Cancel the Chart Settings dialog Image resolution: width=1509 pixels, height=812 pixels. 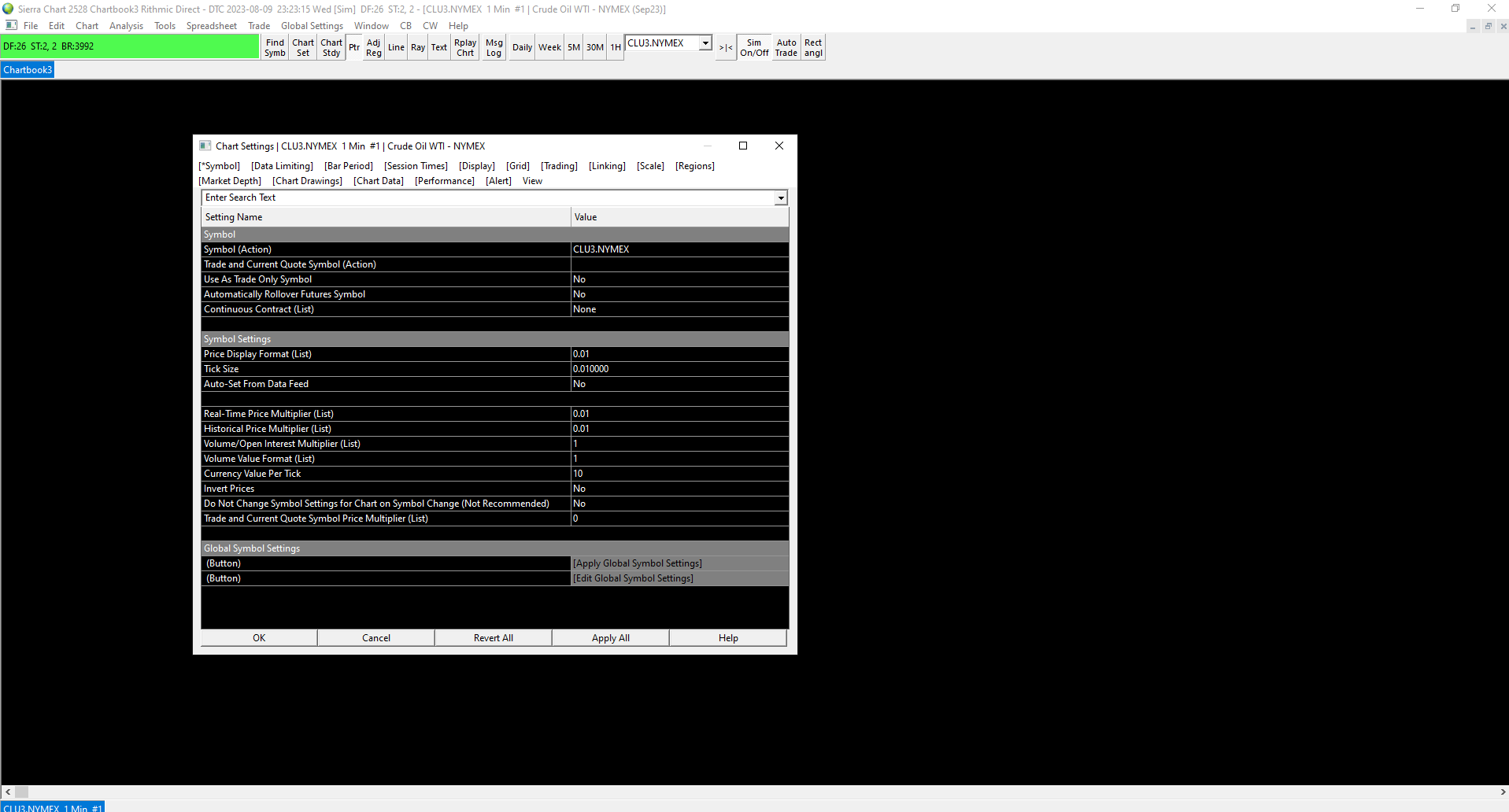point(376,638)
